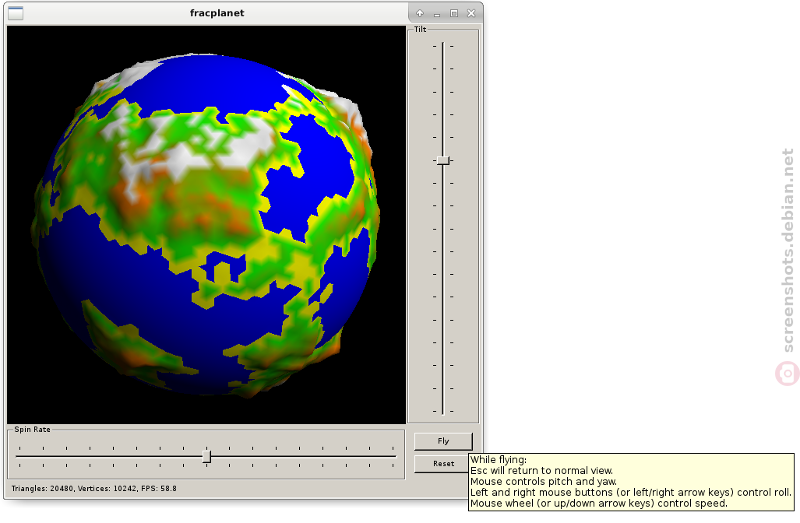Click the 'Tilt' group label
This screenshot has height=523, width=800.
[x=420, y=30]
